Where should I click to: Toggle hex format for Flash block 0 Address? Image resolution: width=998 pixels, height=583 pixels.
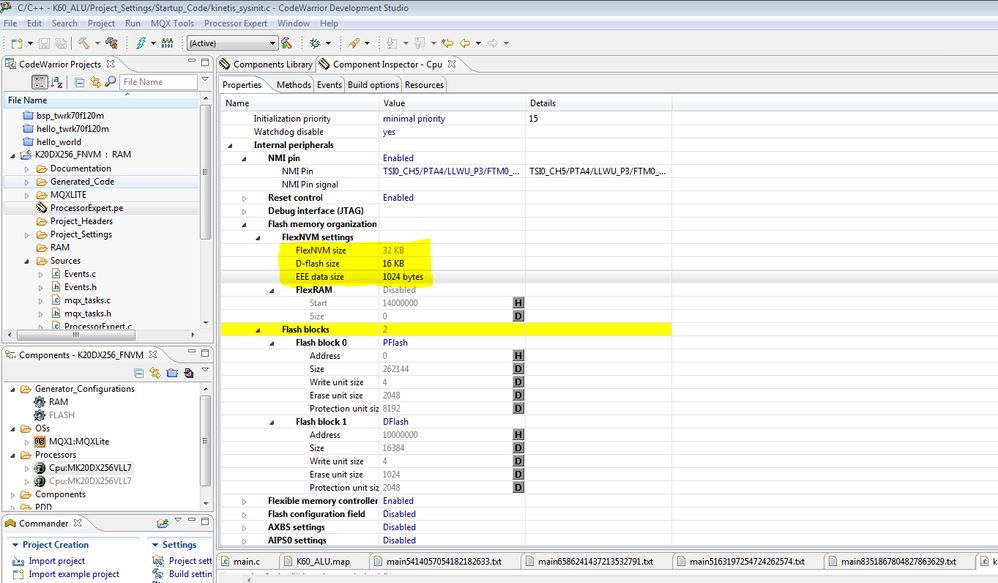click(518, 356)
